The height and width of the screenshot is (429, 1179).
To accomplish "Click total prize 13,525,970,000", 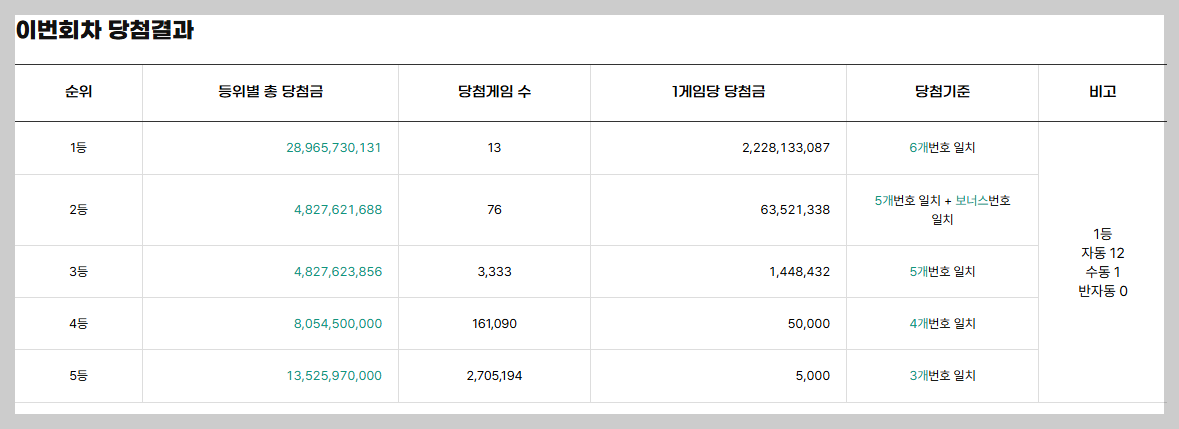I will point(334,376).
